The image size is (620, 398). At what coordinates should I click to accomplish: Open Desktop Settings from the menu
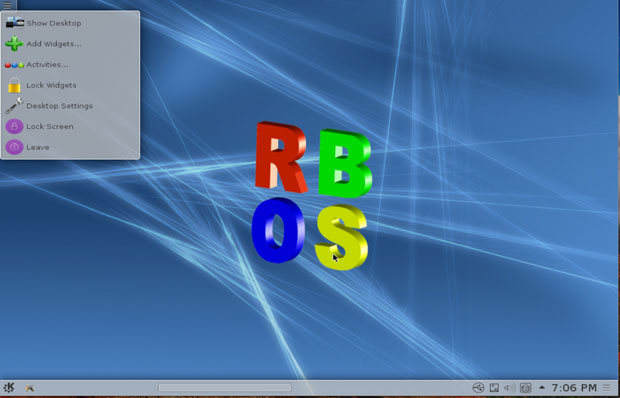tap(70, 106)
